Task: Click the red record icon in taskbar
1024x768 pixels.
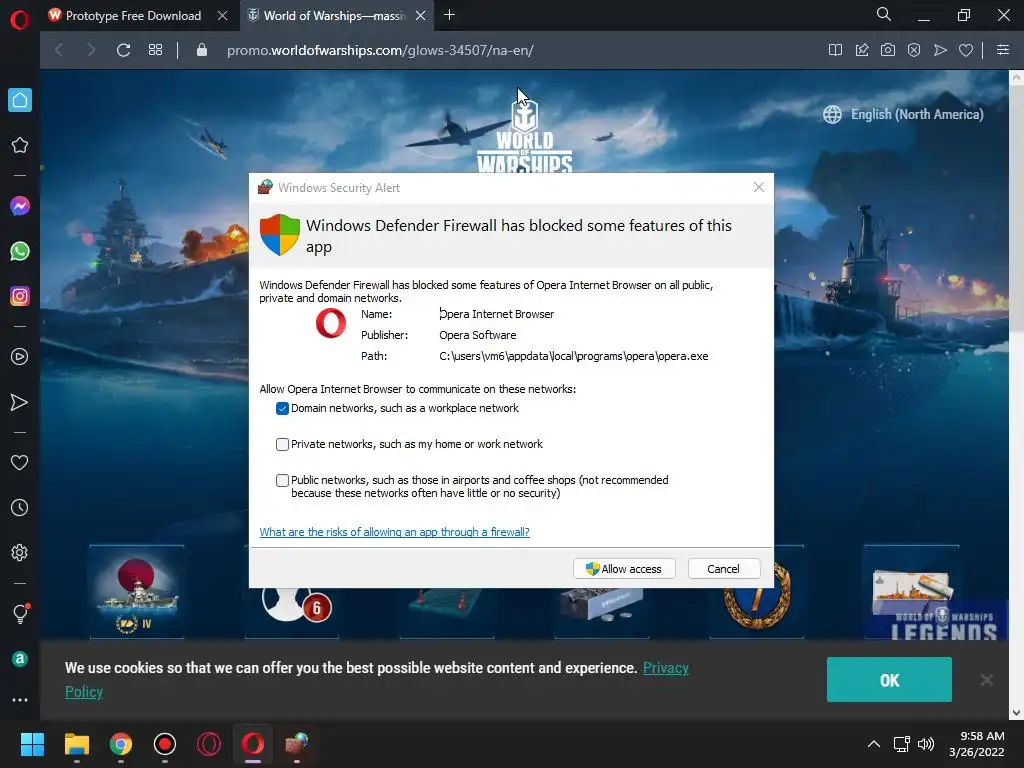Action: 165,744
